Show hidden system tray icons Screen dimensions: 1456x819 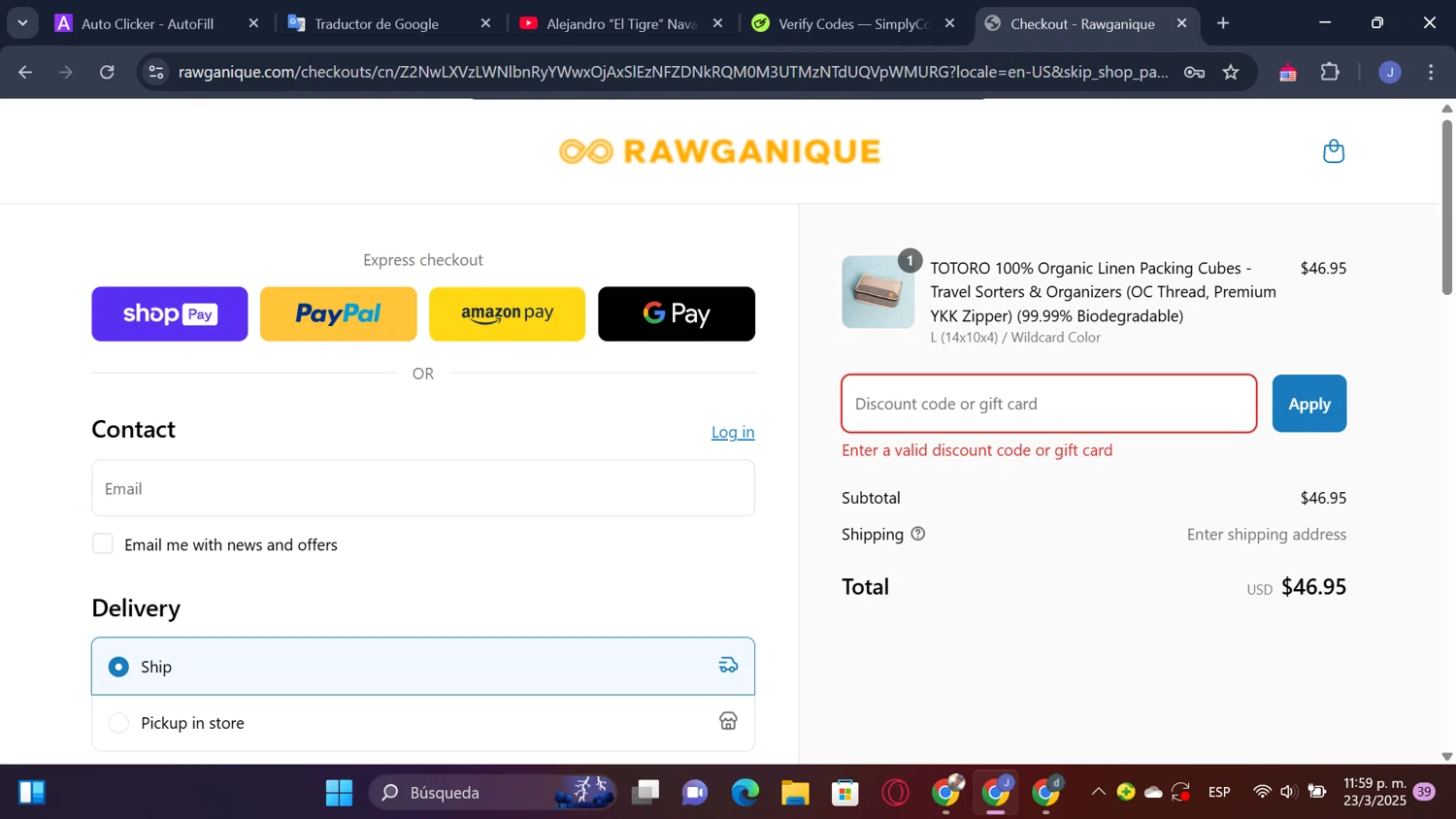pos(1098,792)
